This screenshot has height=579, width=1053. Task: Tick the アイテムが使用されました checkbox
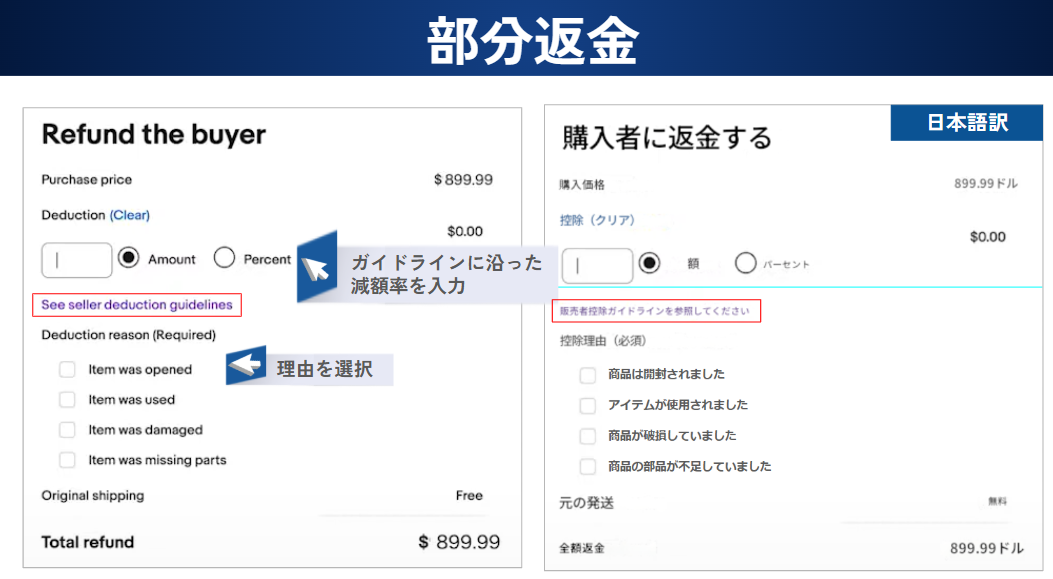click(588, 405)
